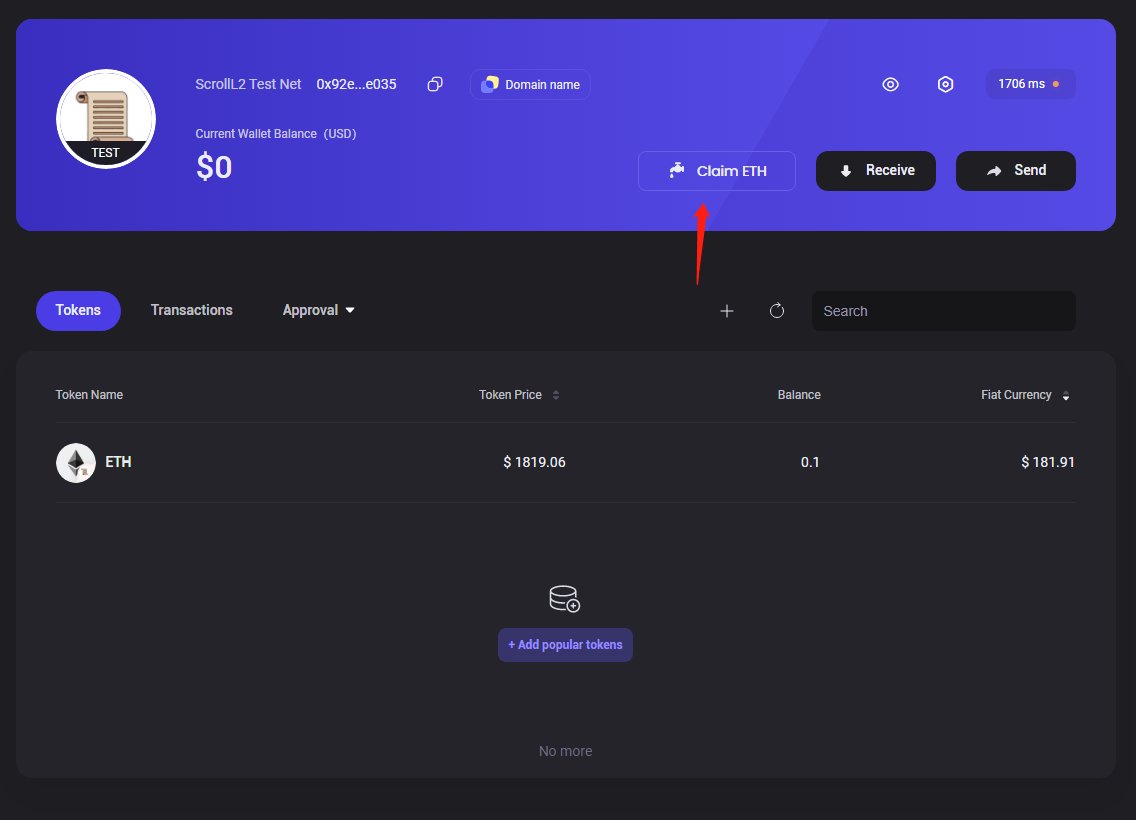
Task: Open wallet settings hexagon icon
Action: (x=945, y=84)
